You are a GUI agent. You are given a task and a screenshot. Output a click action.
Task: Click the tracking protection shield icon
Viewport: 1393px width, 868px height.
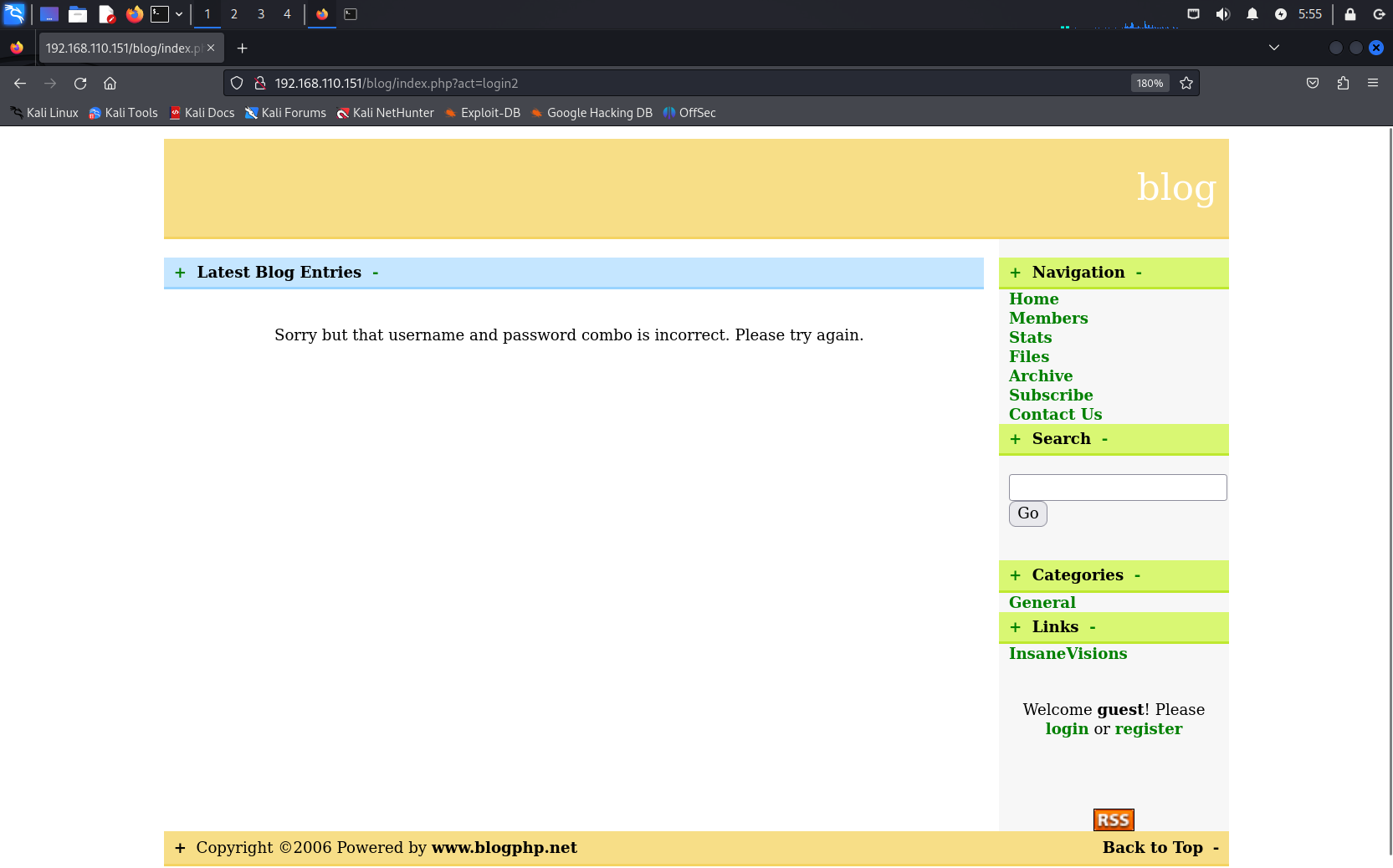point(237,84)
